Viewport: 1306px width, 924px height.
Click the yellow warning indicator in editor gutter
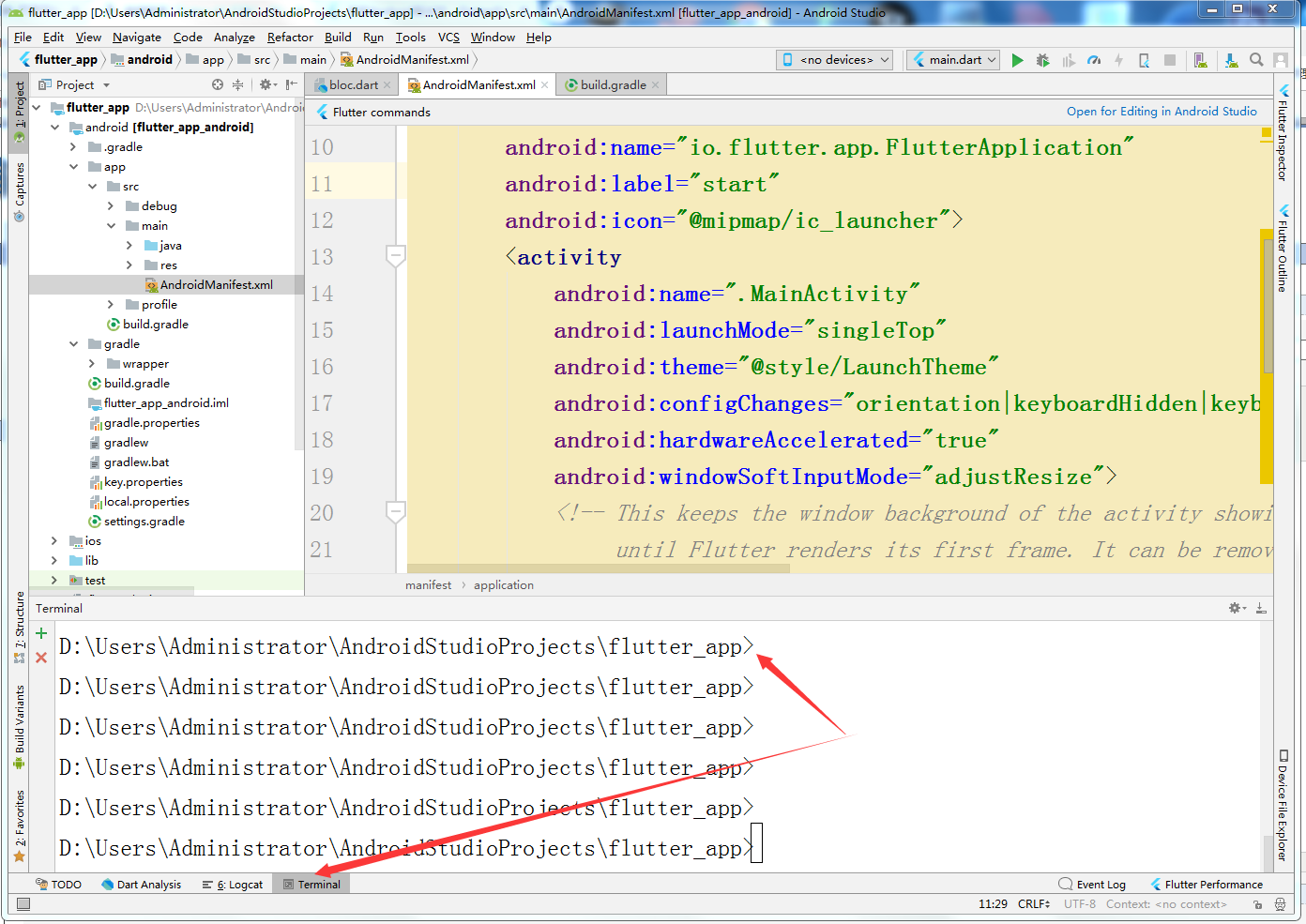(x=1266, y=134)
